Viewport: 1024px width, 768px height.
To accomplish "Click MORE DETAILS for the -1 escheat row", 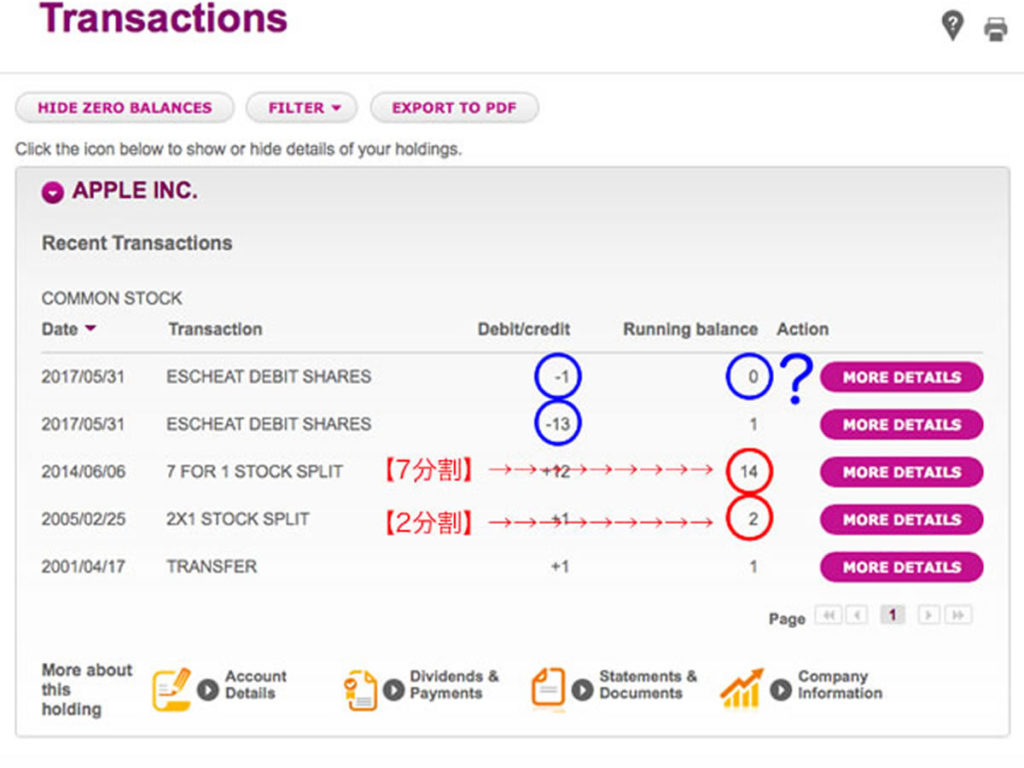I will click(x=901, y=377).
